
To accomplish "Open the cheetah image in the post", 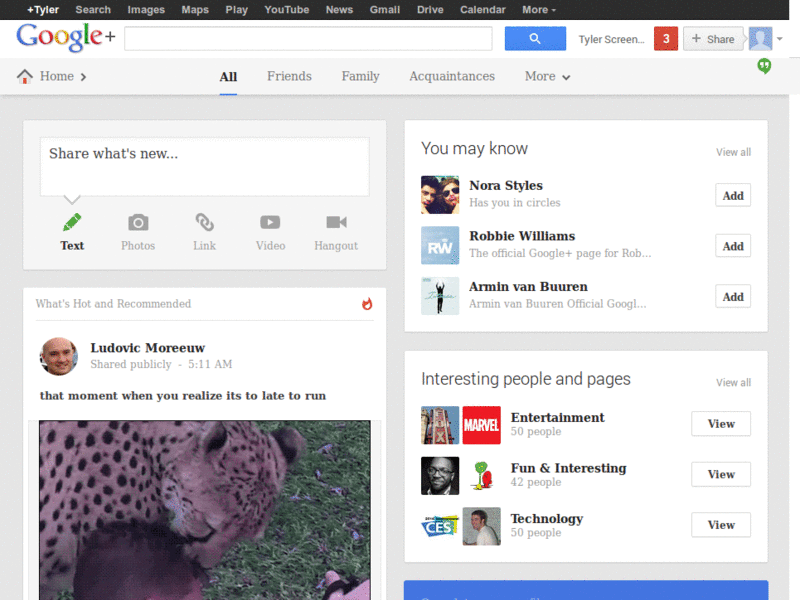I will click(x=205, y=510).
